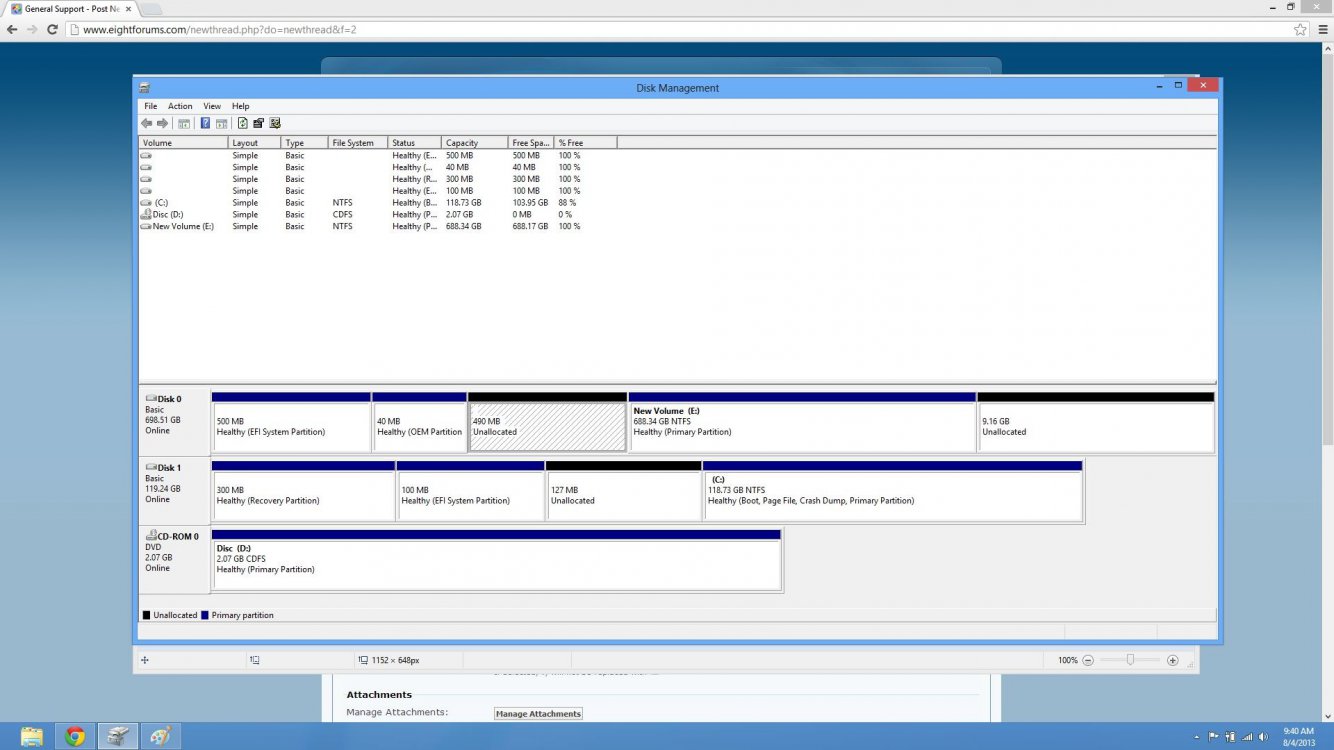Reload the page in Chrome
The height and width of the screenshot is (750, 1334).
pyautogui.click(x=52, y=30)
